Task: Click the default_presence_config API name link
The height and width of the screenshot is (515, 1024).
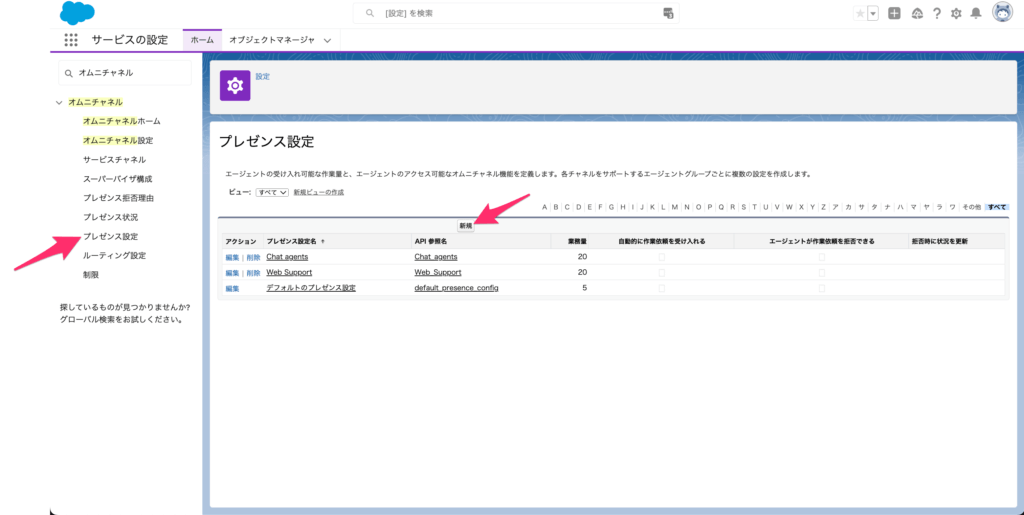Action: [456, 288]
